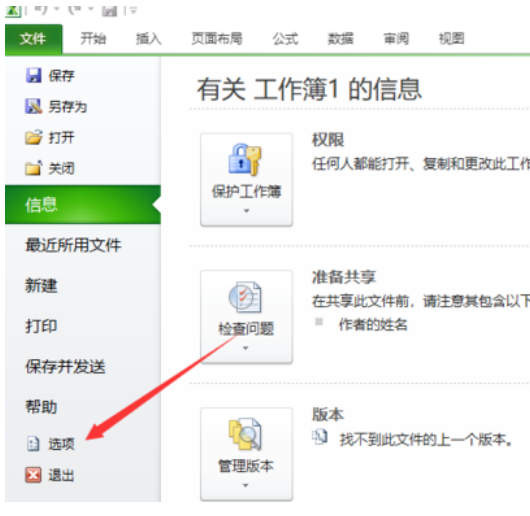Click the documents with magnifier icon
530x516 pixels.
point(245,434)
